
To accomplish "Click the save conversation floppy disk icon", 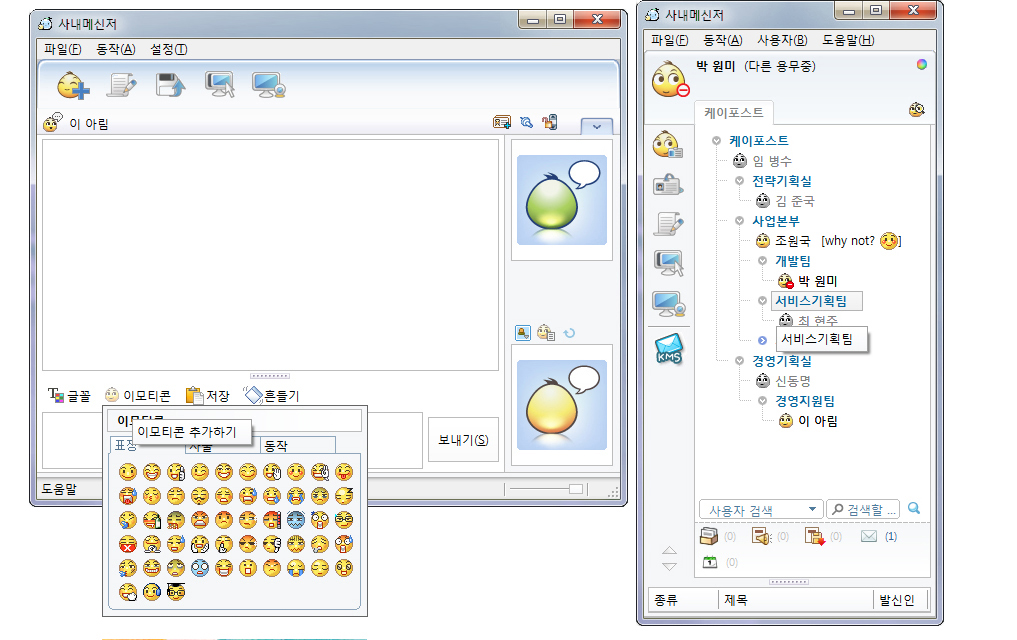I will click(171, 86).
